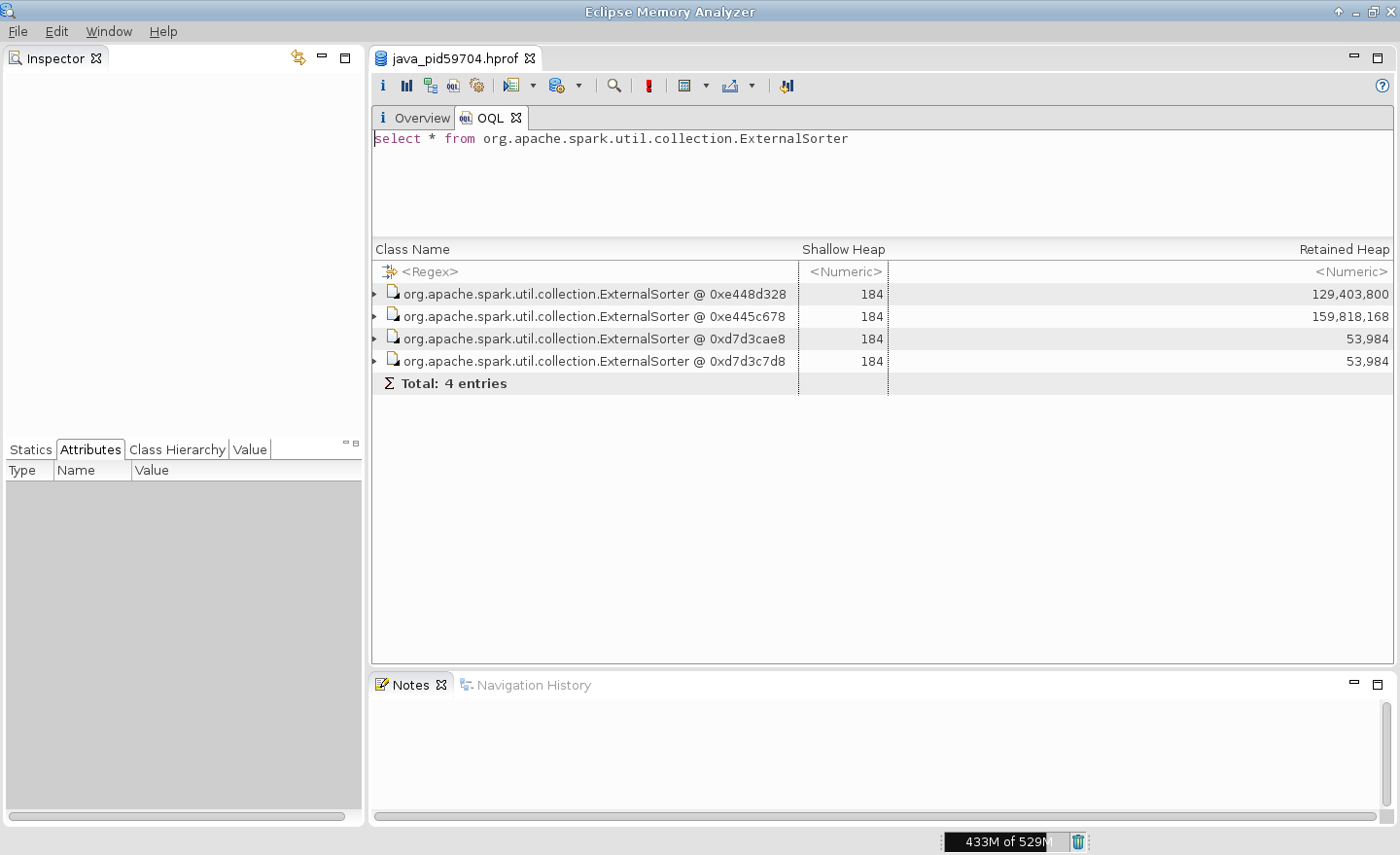Click the Export results icon

(730, 86)
